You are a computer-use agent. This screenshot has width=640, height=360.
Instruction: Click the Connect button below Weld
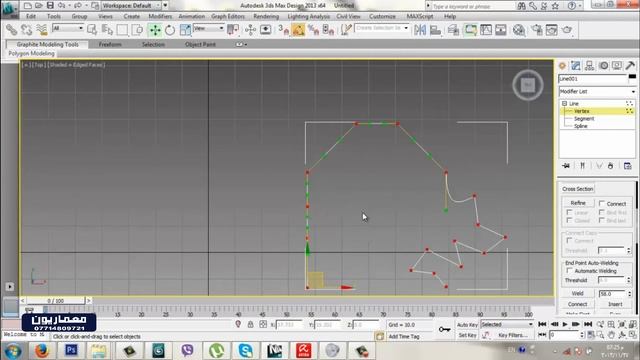(578, 304)
